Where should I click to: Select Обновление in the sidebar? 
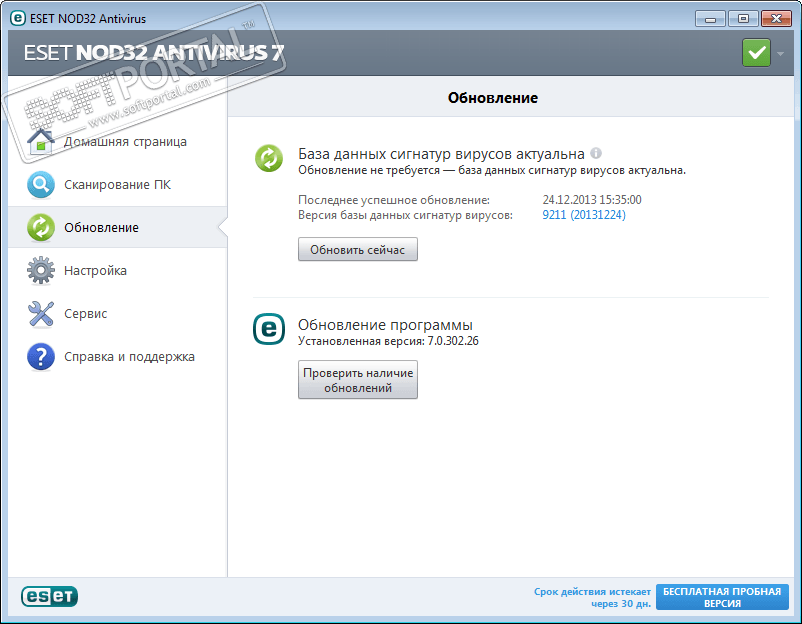[118, 228]
